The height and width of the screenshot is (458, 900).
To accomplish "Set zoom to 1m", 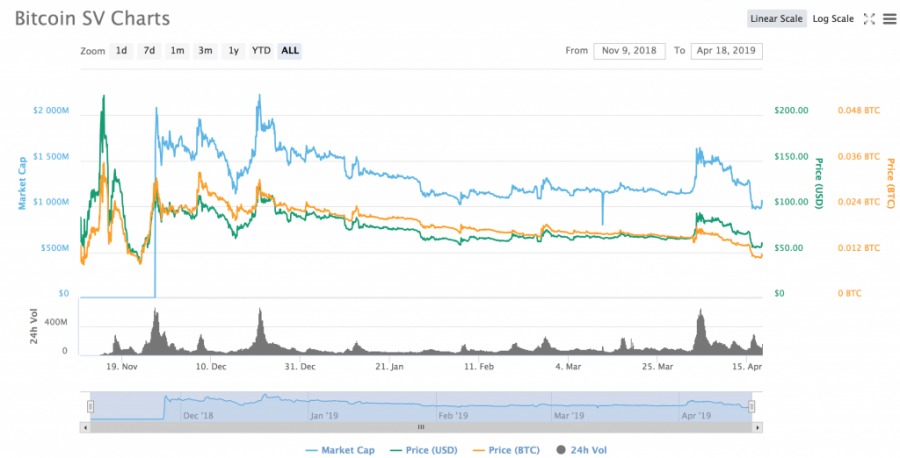I will coord(177,51).
